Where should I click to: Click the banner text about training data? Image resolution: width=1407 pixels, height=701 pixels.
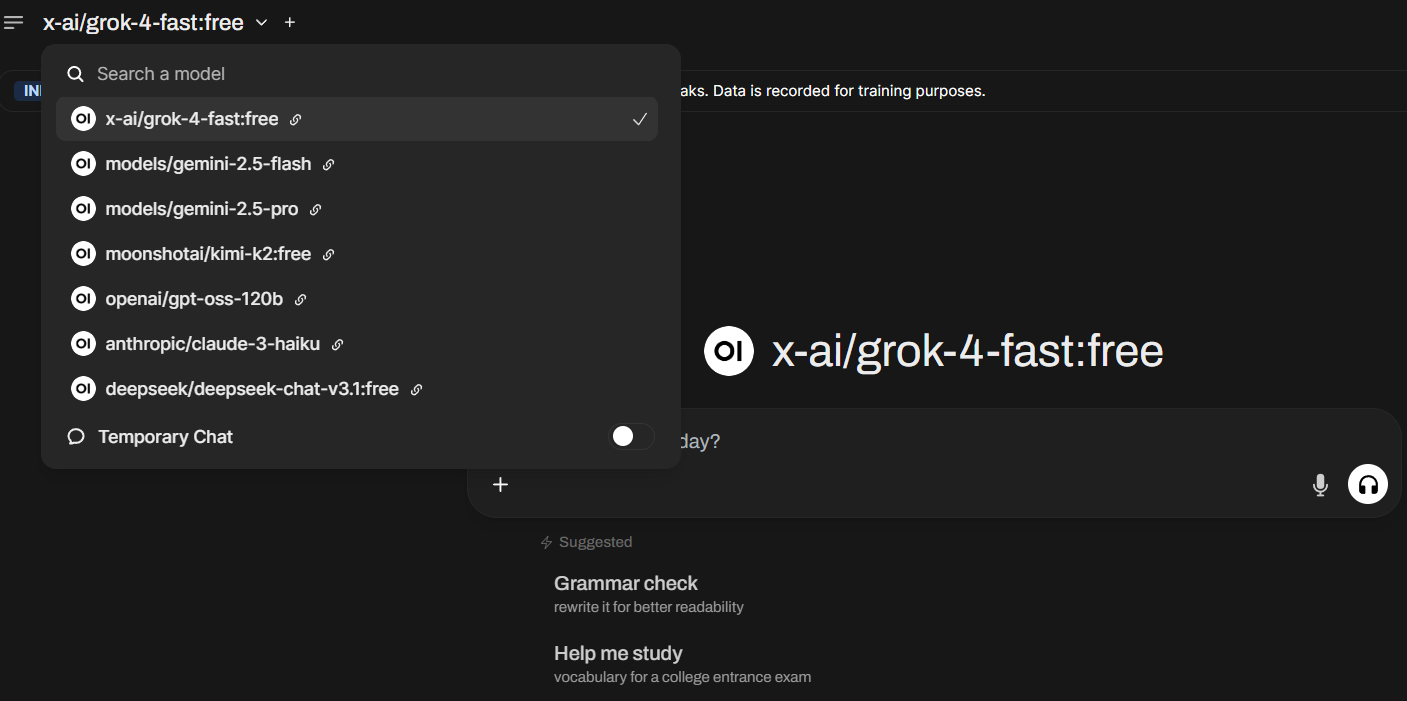pos(832,91)
